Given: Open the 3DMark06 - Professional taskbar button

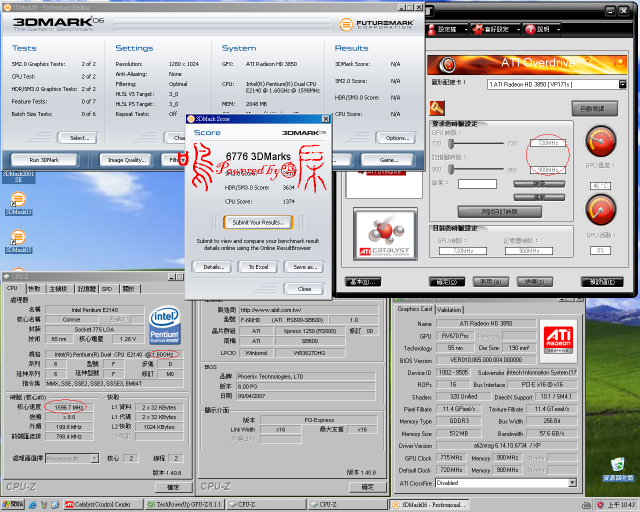Looking at the screenshot, I should pos(429,505).
